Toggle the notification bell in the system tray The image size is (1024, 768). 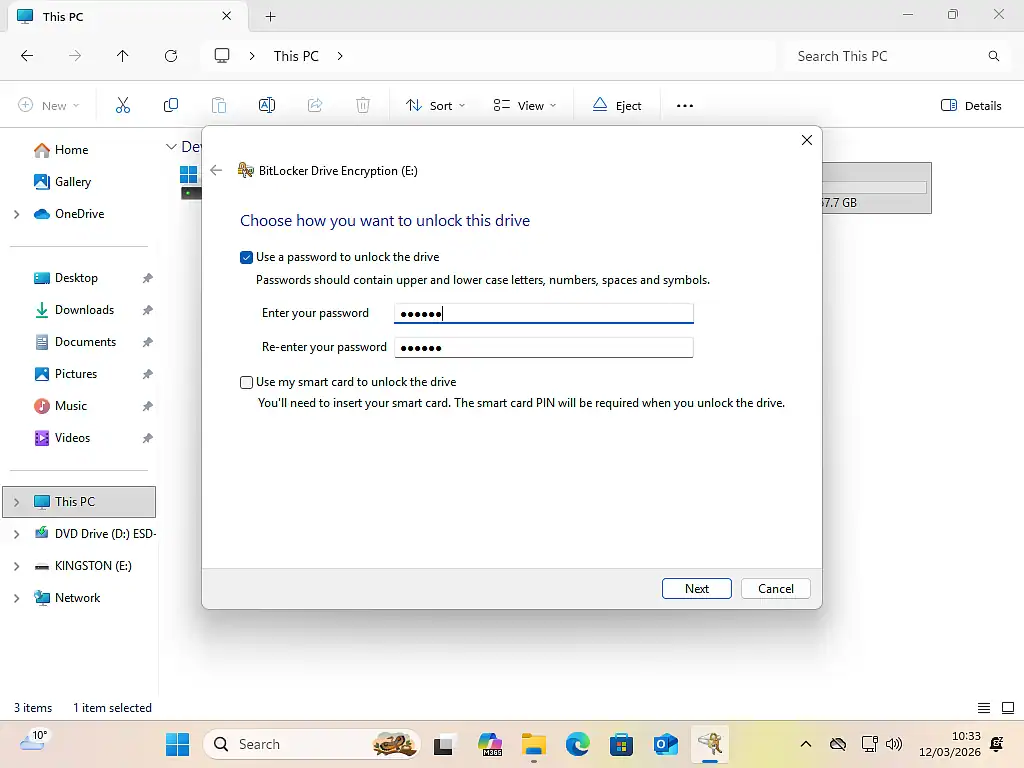click(996, 744)
